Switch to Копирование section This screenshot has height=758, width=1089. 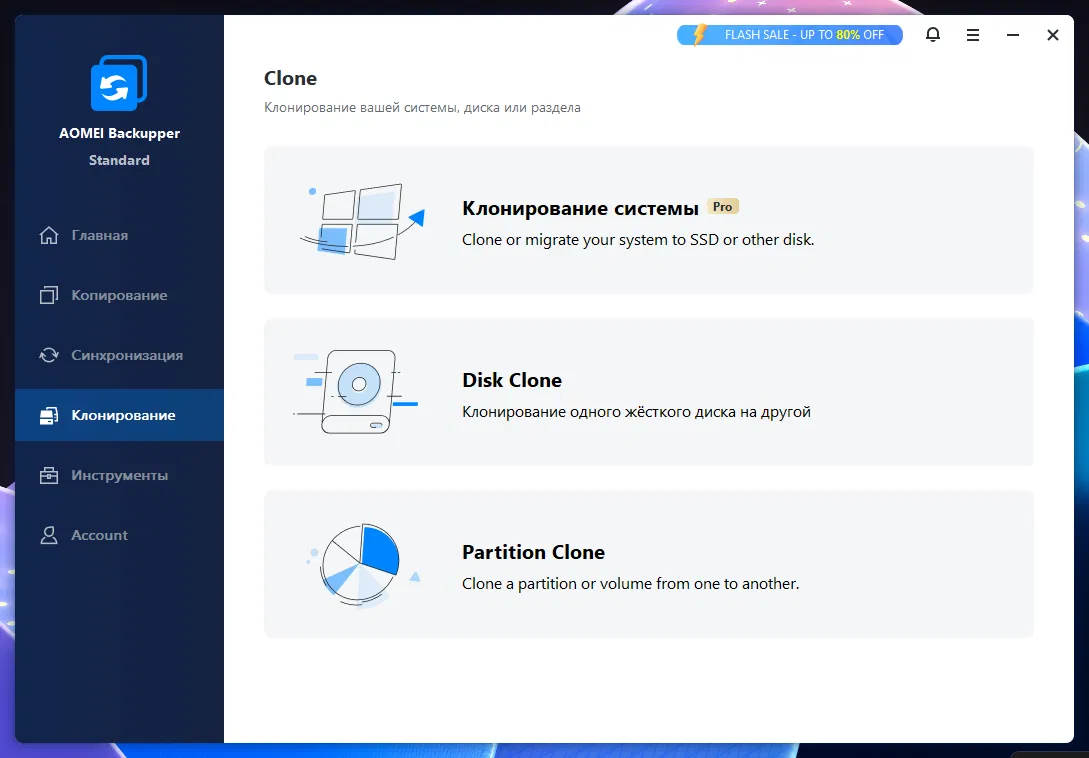pos(119,295)
